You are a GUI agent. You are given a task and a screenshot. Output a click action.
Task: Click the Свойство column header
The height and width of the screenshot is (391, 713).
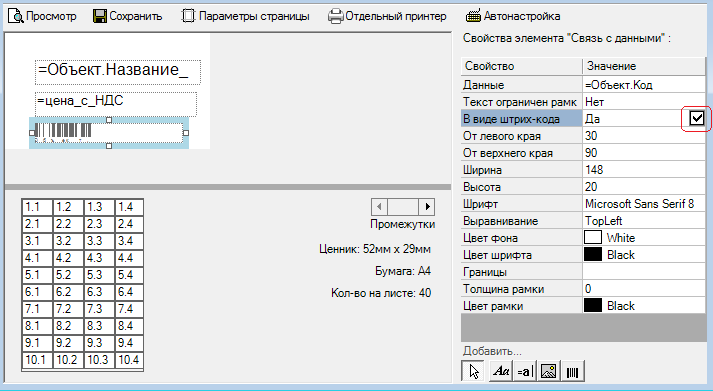[x=522, y=66]
